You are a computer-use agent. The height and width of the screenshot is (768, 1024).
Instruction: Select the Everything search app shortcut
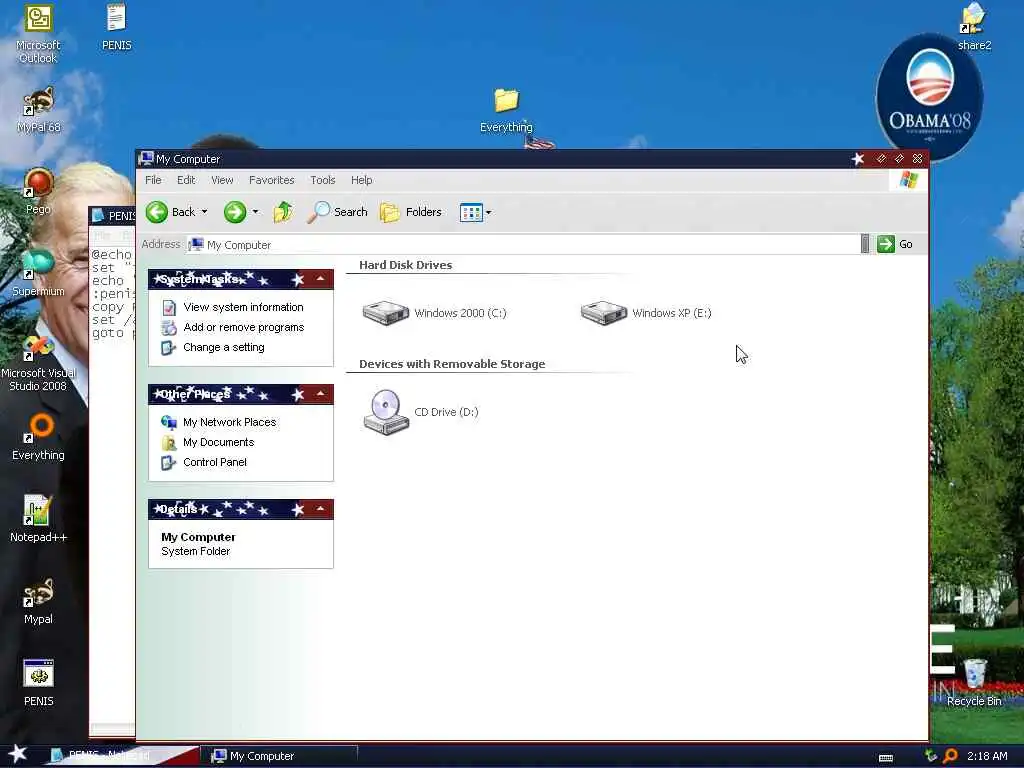pos(39,437)
